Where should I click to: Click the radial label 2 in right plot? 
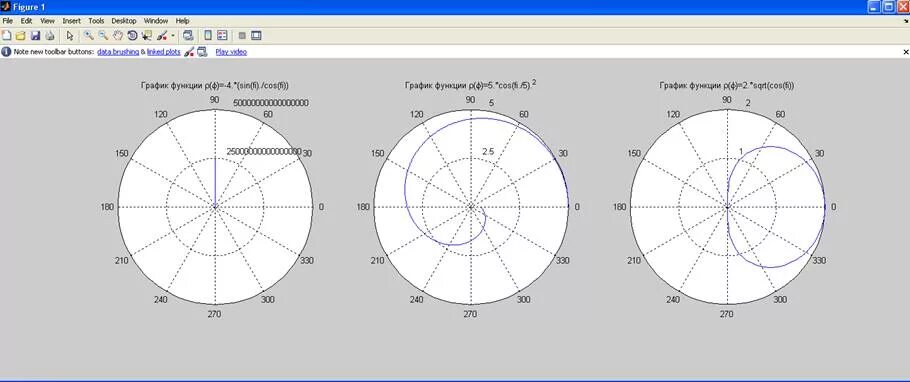[748, 103]
